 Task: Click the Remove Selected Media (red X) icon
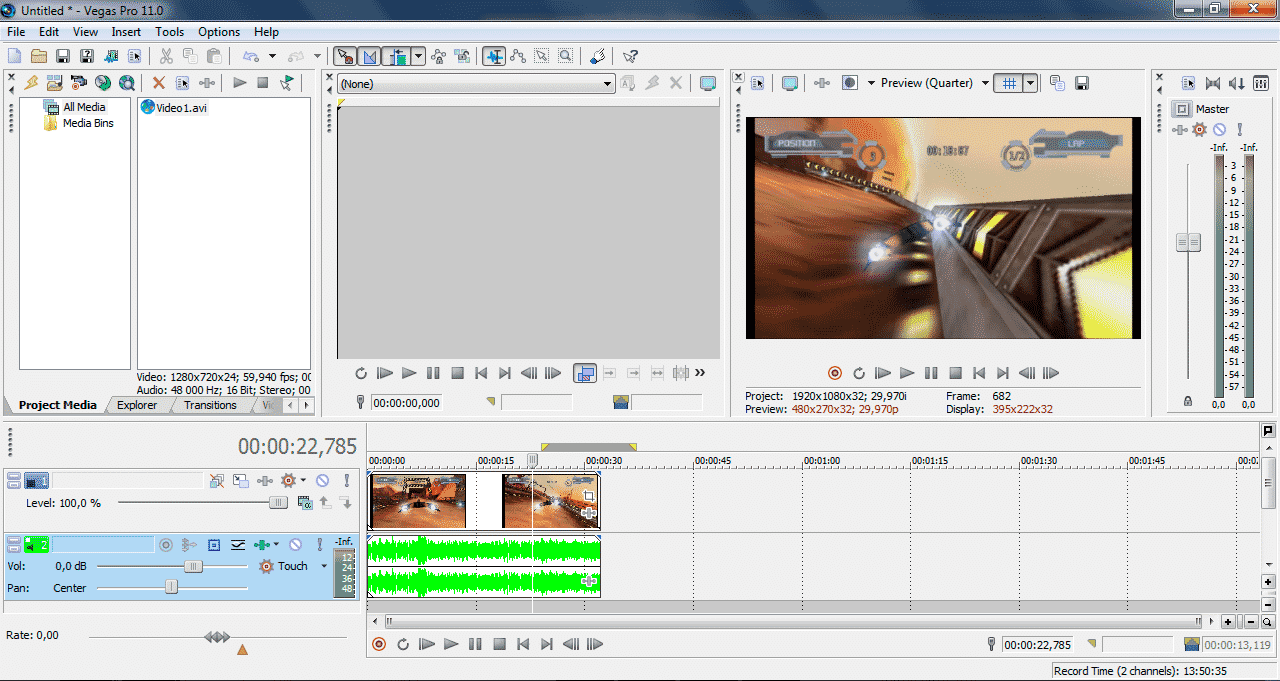(158, 83)
